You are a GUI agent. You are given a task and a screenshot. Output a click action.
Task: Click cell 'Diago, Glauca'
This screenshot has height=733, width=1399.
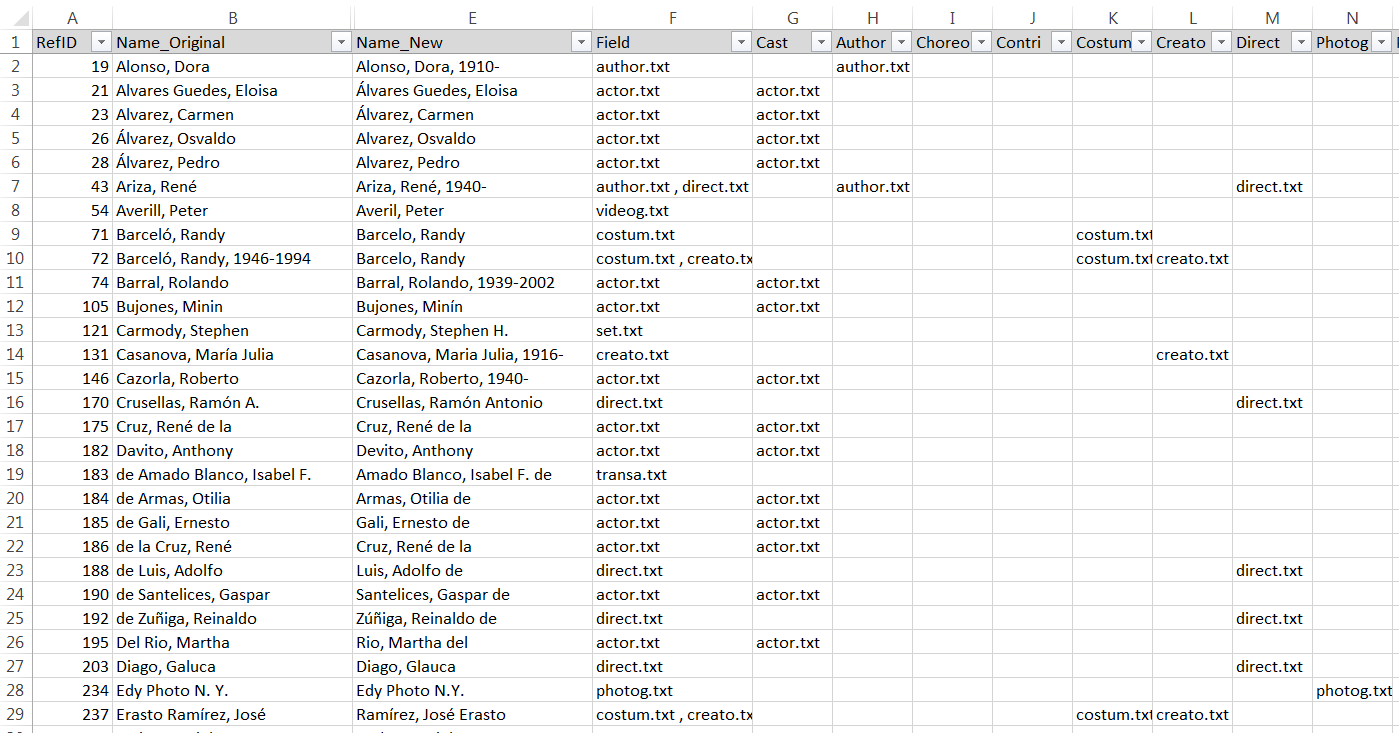coord(472,666)
